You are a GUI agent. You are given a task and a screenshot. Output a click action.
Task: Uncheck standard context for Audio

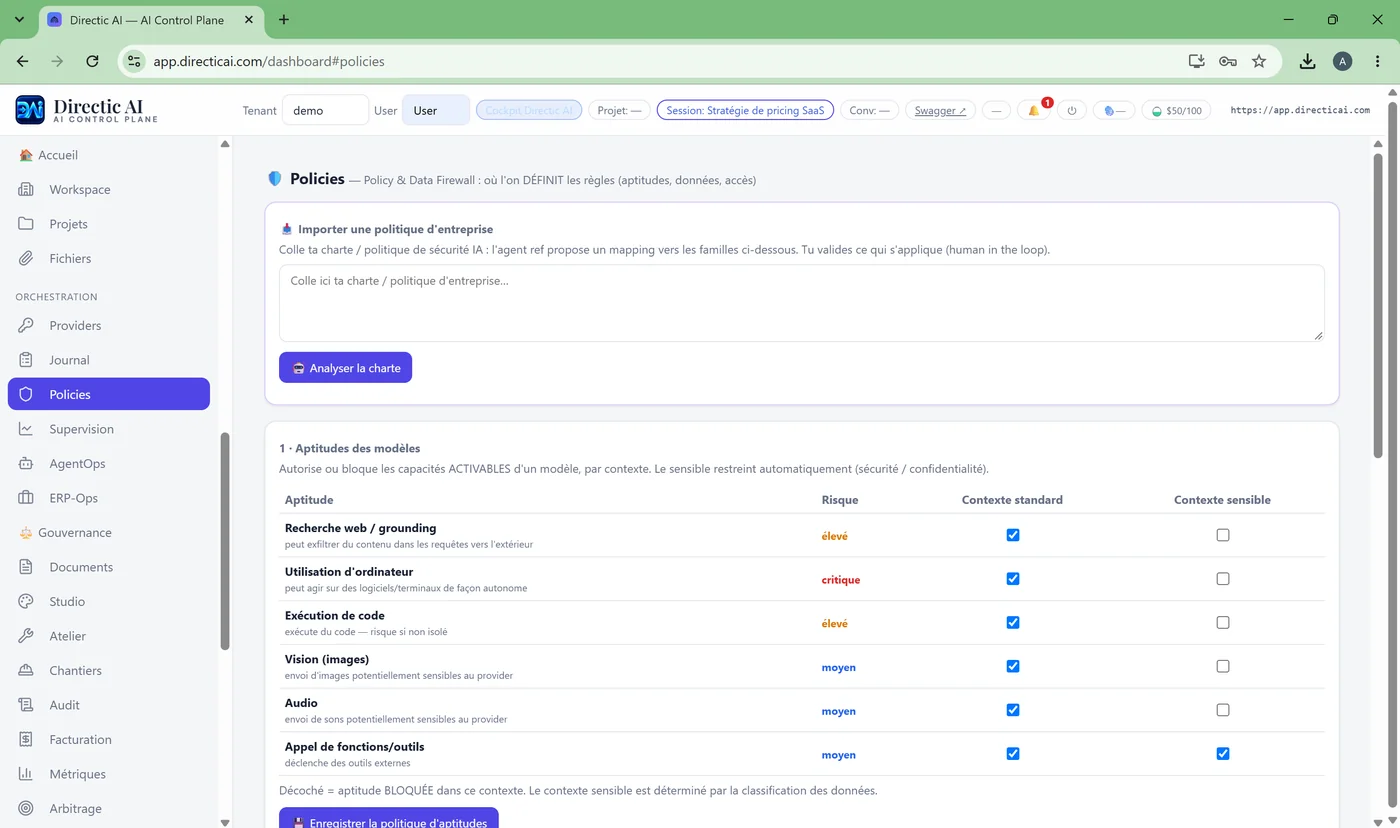pos(1013,710)
